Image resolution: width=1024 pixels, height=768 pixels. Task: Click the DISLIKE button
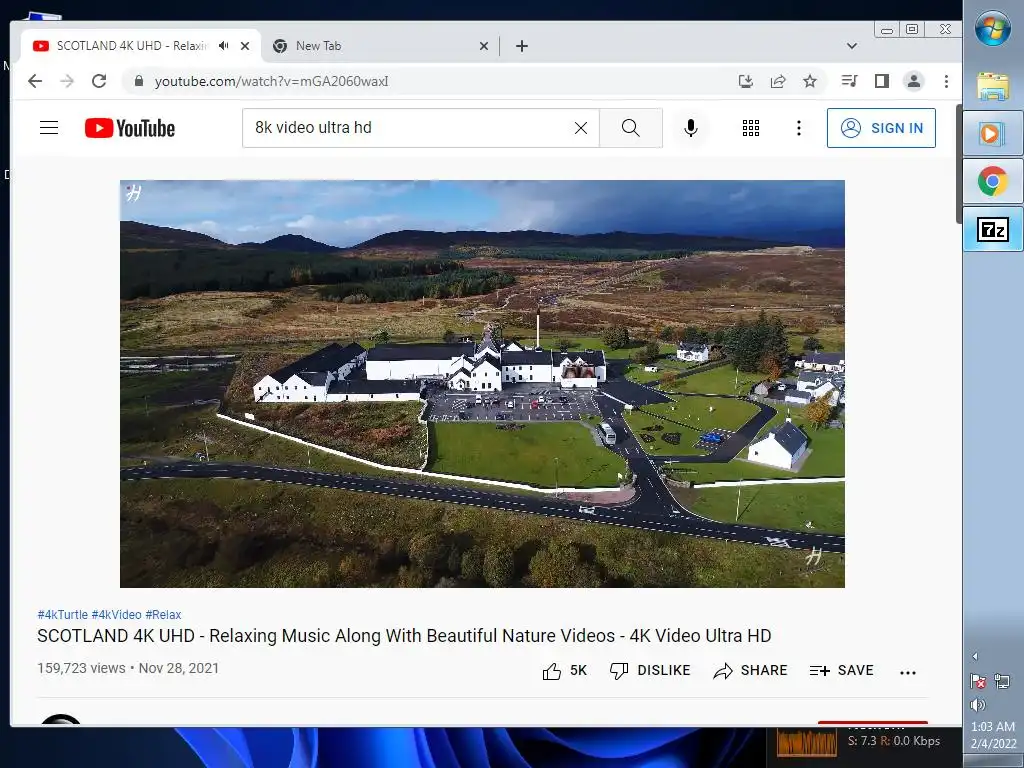(649, 671)
